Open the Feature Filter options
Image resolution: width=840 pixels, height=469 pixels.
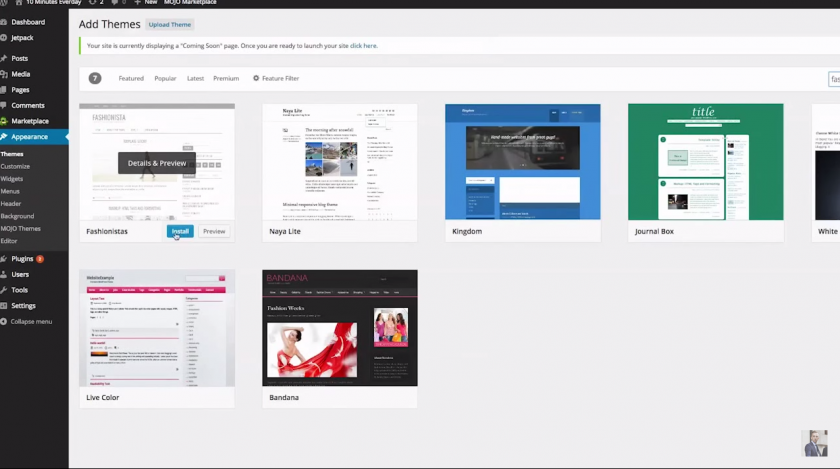pos(276,78)
